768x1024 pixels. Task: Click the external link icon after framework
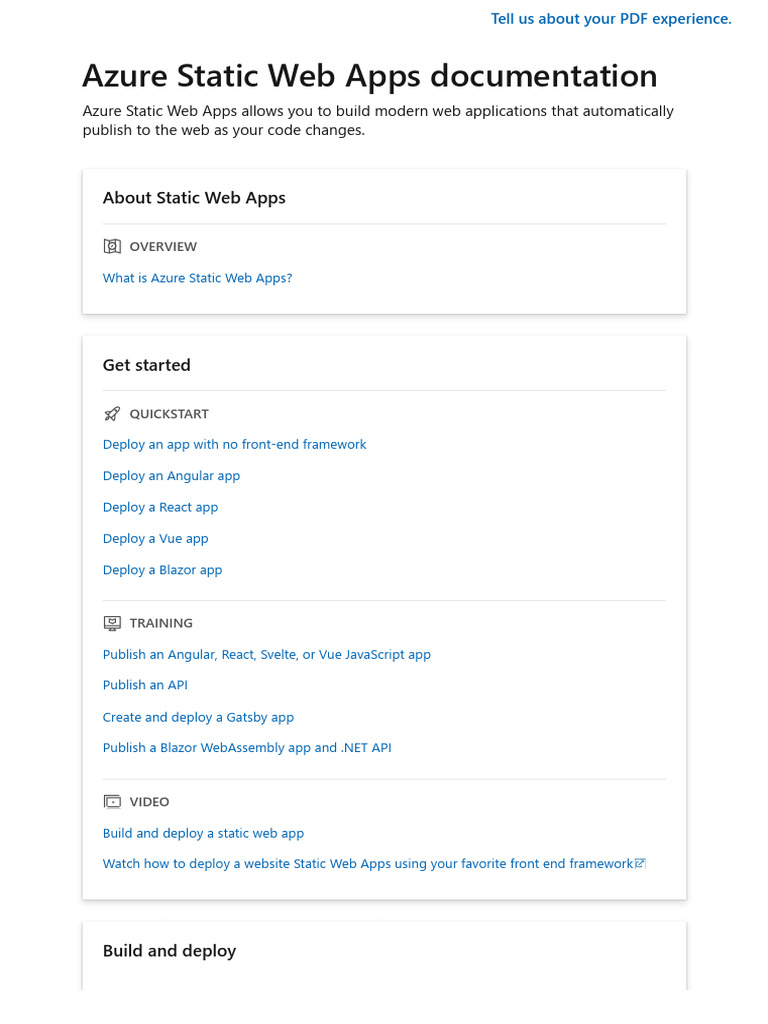coord(641,863)
